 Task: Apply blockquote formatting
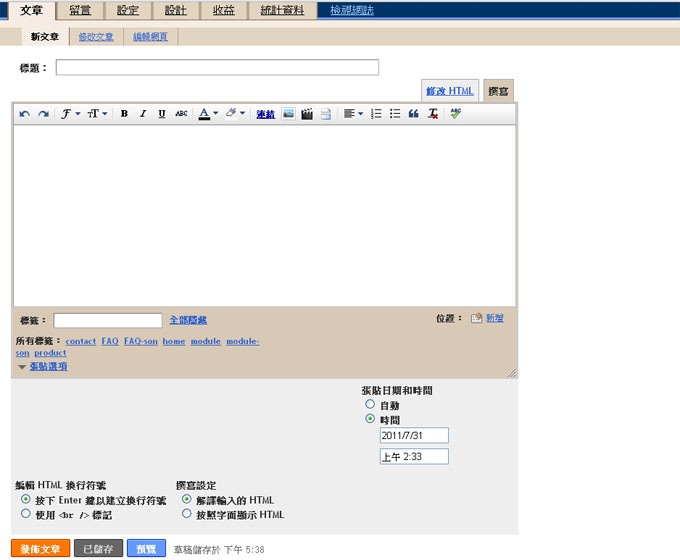(x=414, y=114)
